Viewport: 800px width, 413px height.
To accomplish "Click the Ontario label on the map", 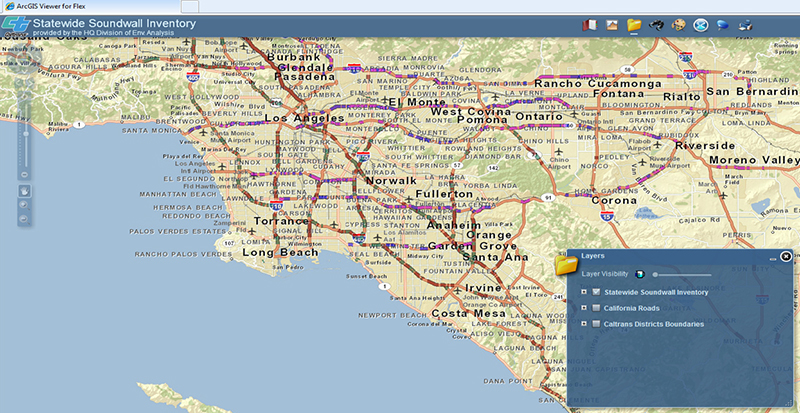I will click(x=538, y=116).
